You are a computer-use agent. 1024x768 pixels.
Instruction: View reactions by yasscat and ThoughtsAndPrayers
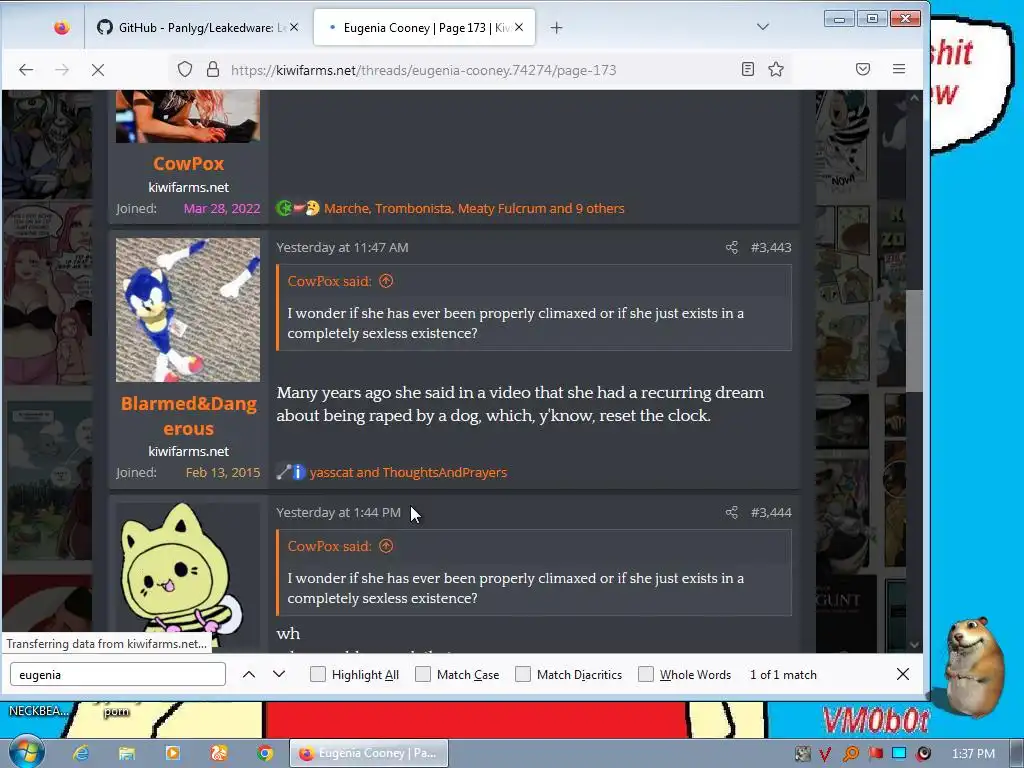coord(408,472)
